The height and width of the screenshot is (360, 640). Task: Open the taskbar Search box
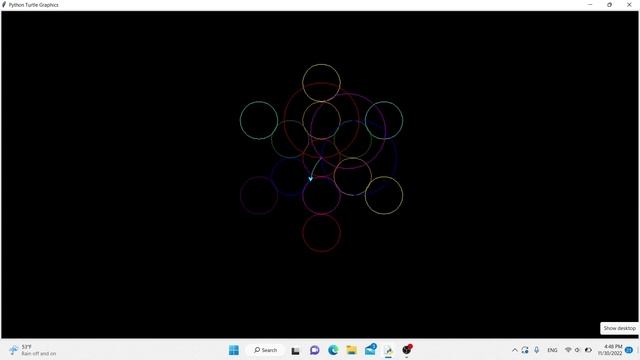[x=265, y=350]
